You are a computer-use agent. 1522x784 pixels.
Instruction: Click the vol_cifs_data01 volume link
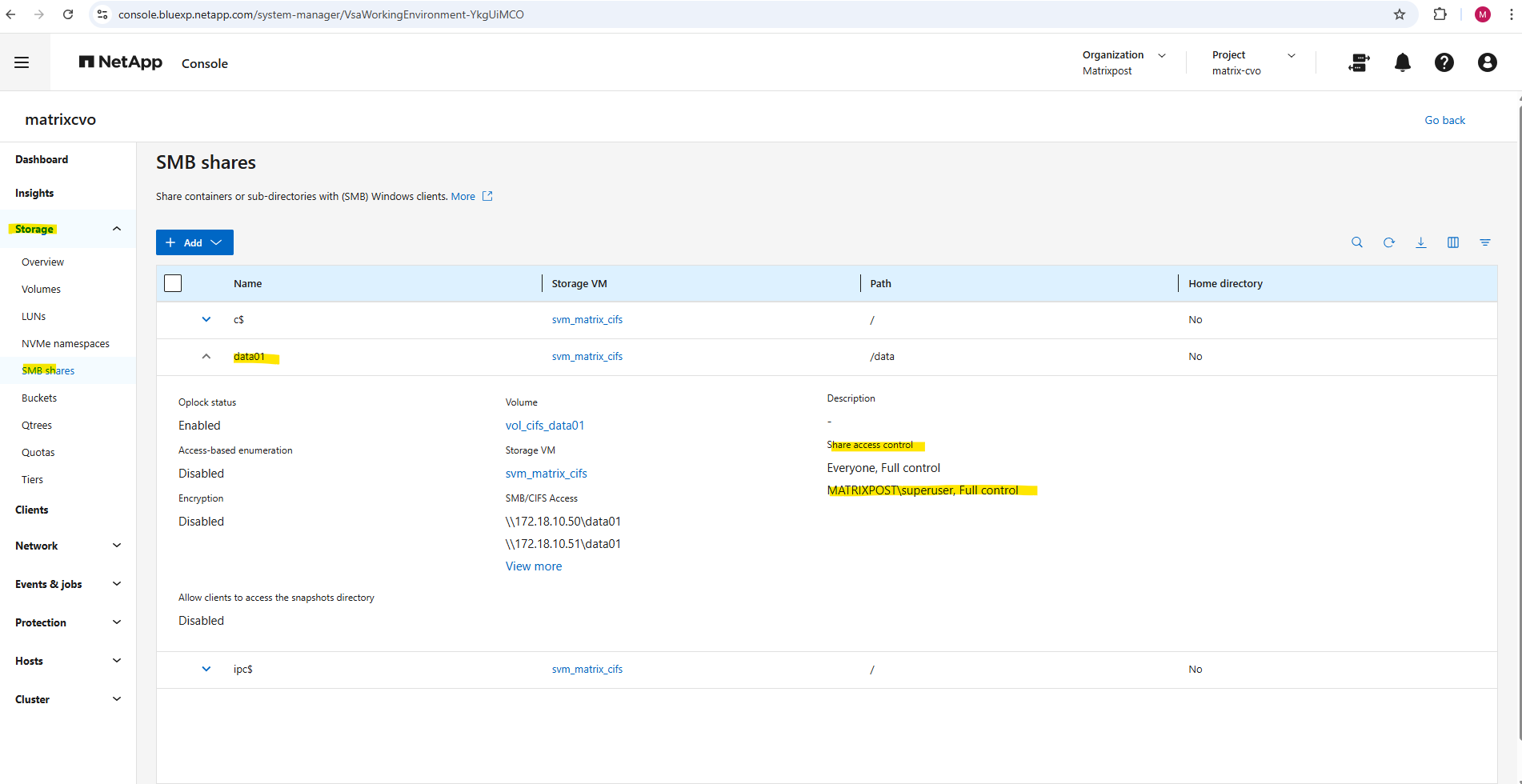pyautogui.click(x=544, y=426)
